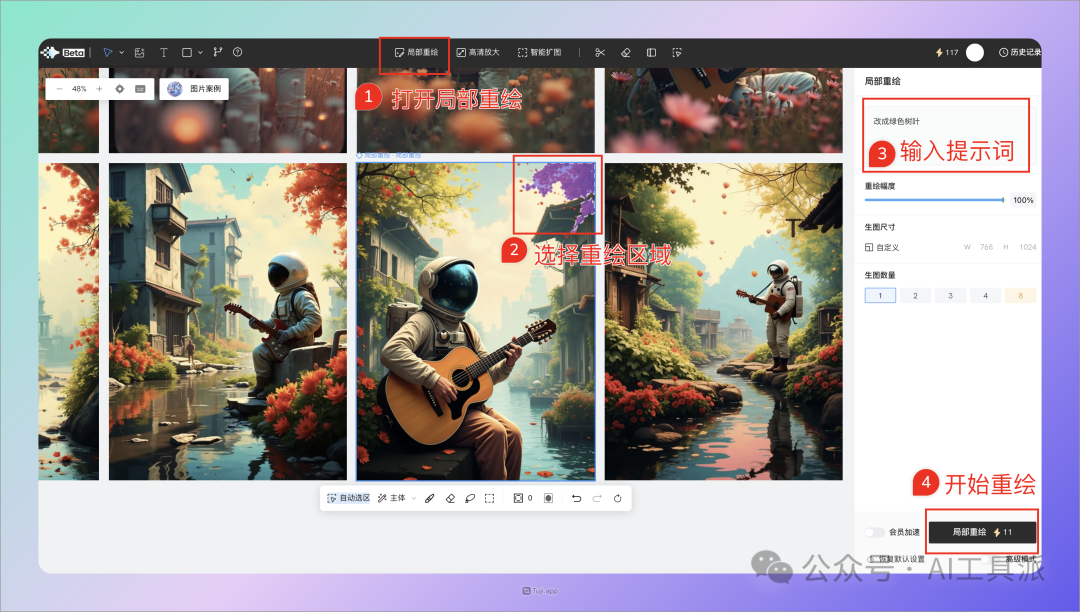This screenshot has height=612, width=1080.
Task: Select the Brush in the bottom toolbar
Action: [430, 497]
